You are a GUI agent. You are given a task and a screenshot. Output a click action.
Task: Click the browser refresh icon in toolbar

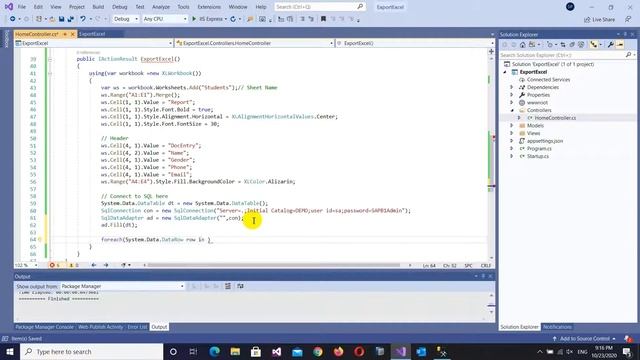click(x=233, y=19)
